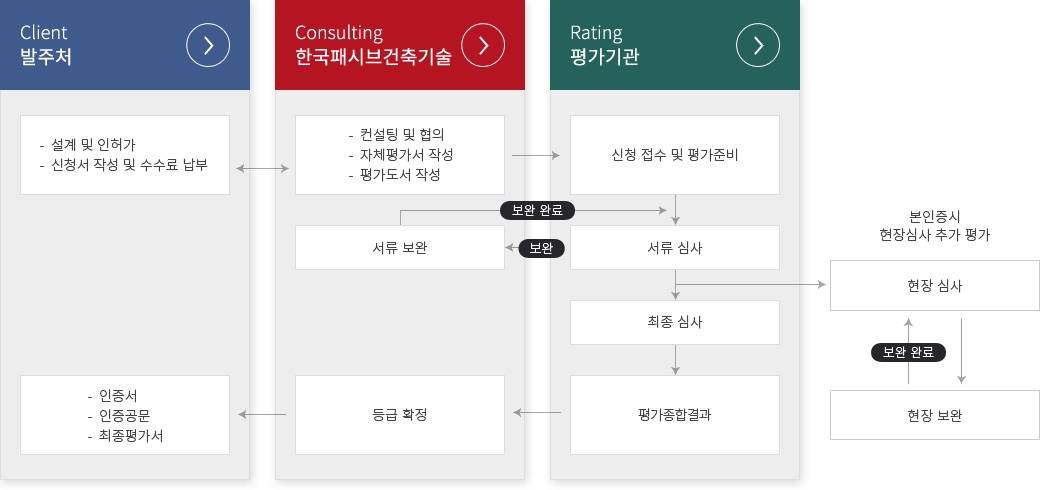Click the 최종 심사 step box
The width and height of the screenshot is (1040, 490).
[675, 323]
